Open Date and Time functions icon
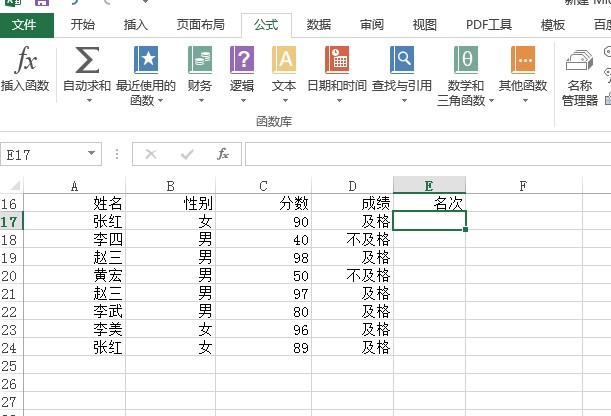 pyautogui.click(x=337, y=60)
